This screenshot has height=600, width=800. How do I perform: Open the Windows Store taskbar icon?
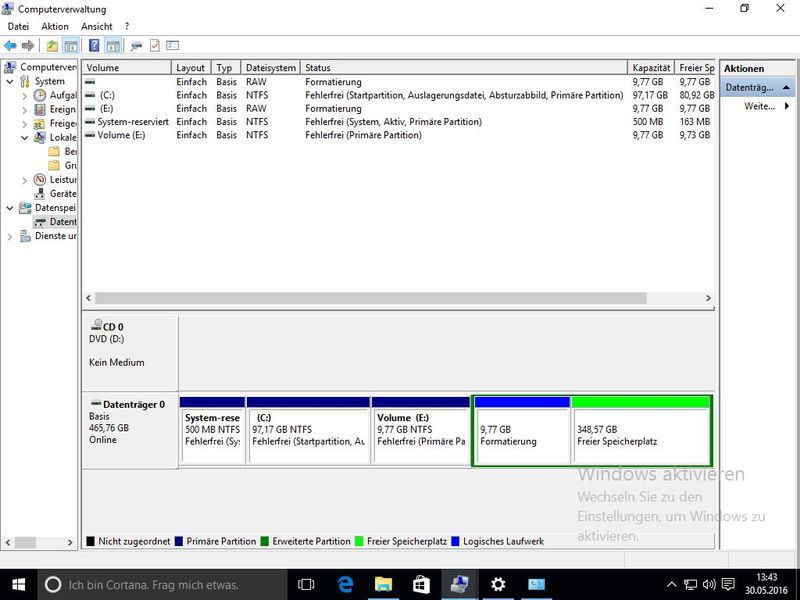pyautogui.click(x=421, y=584)
